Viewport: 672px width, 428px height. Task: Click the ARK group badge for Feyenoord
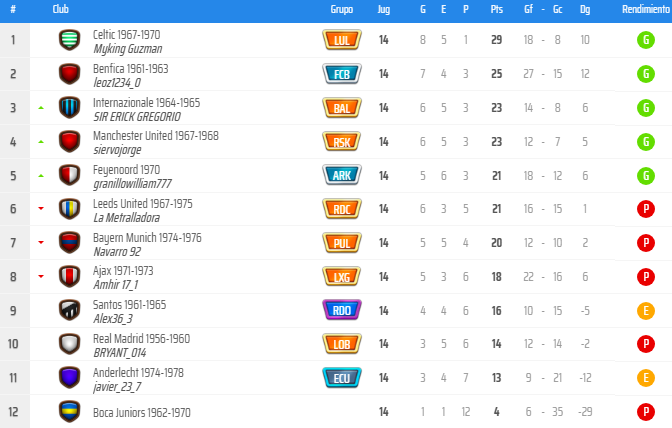pos(342,175)
